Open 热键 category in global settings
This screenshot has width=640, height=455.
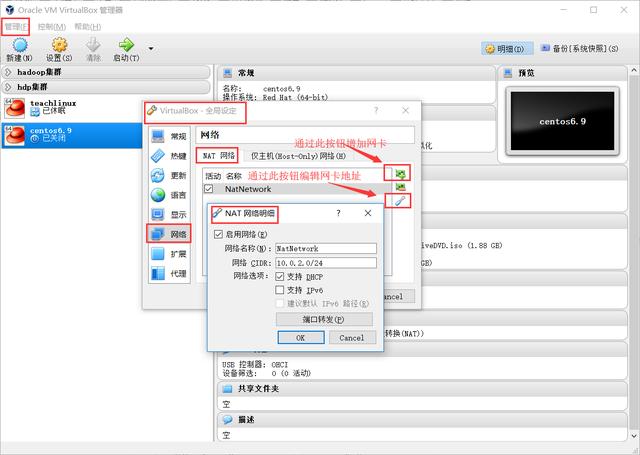tap(169, 156)
